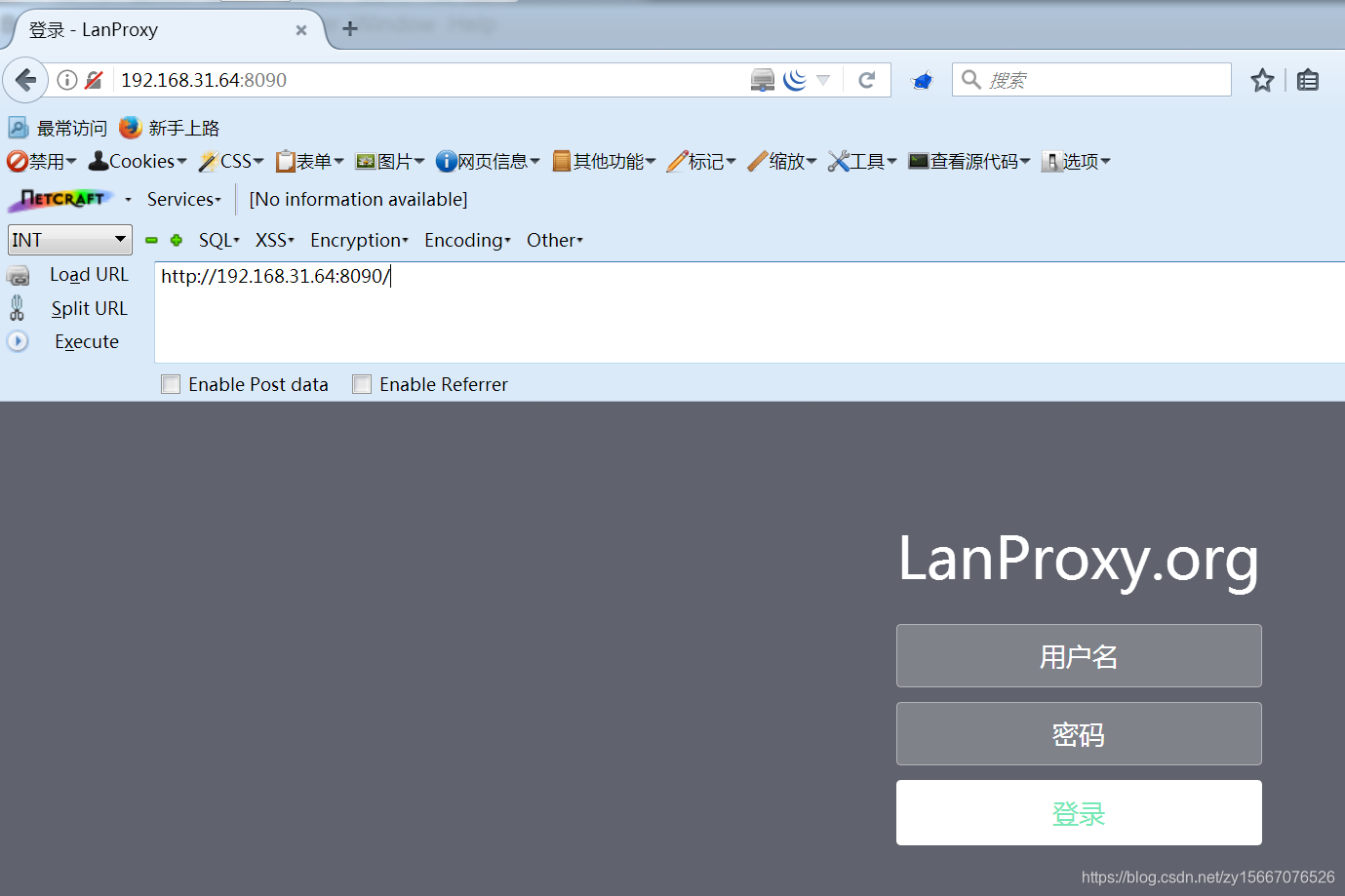Viewport: 1345px width, 896px height.
Task: Open the HackBar Other menu
Action: [555, 240]
